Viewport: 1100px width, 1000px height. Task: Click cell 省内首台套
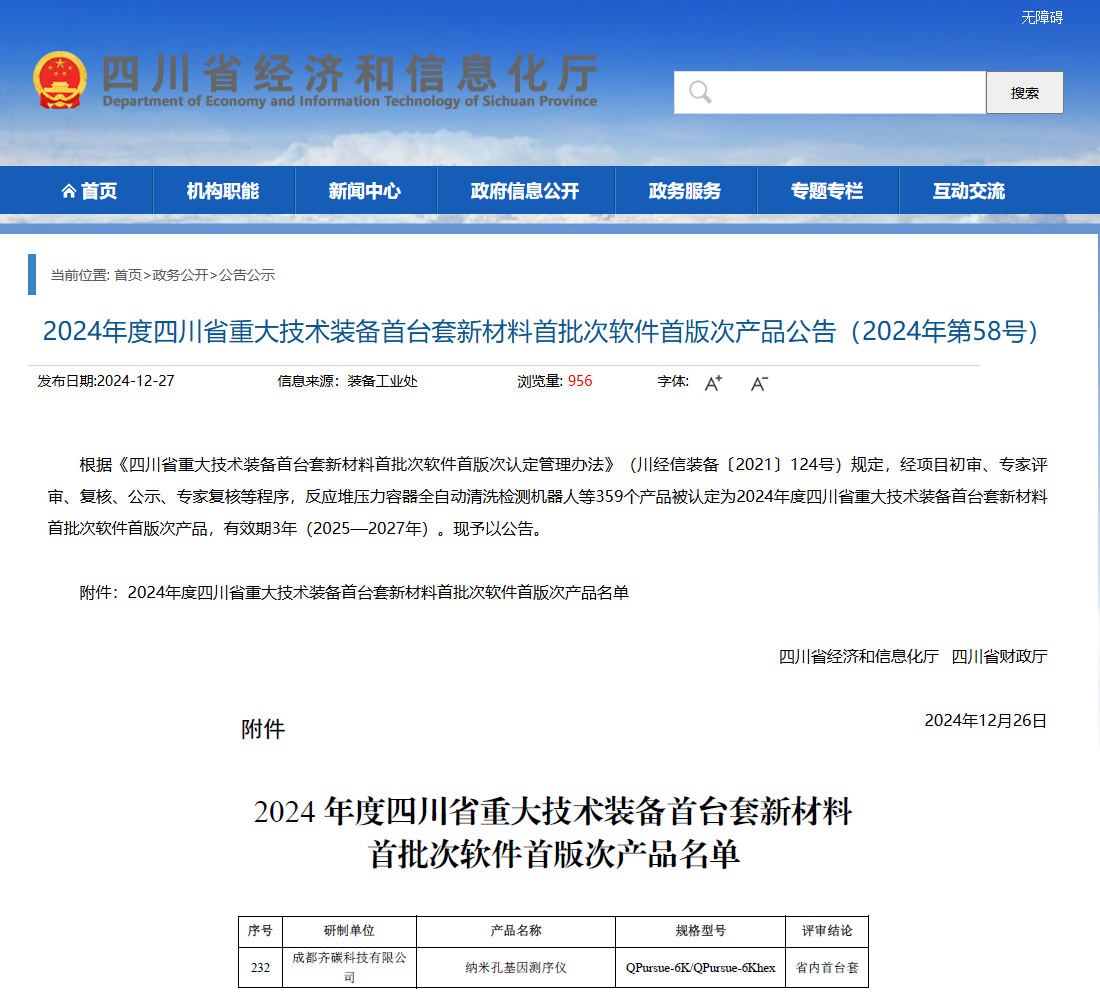pyautogui.click(x=827, y=968)
